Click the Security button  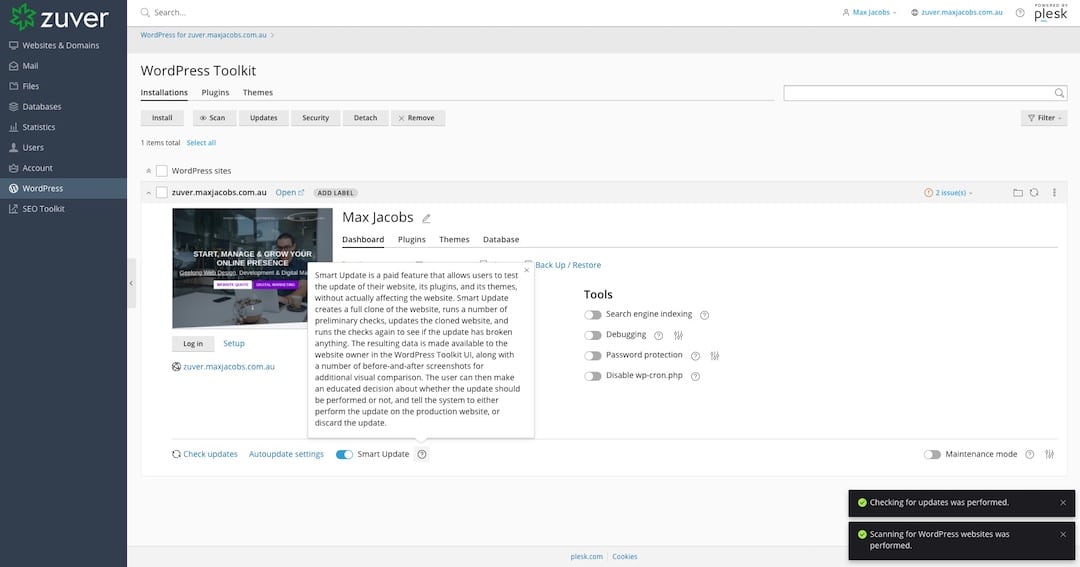[x=315, y=118]
